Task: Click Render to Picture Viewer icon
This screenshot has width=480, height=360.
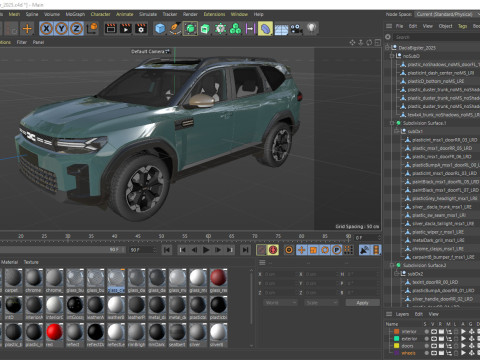Action: [x=126, y=29]
